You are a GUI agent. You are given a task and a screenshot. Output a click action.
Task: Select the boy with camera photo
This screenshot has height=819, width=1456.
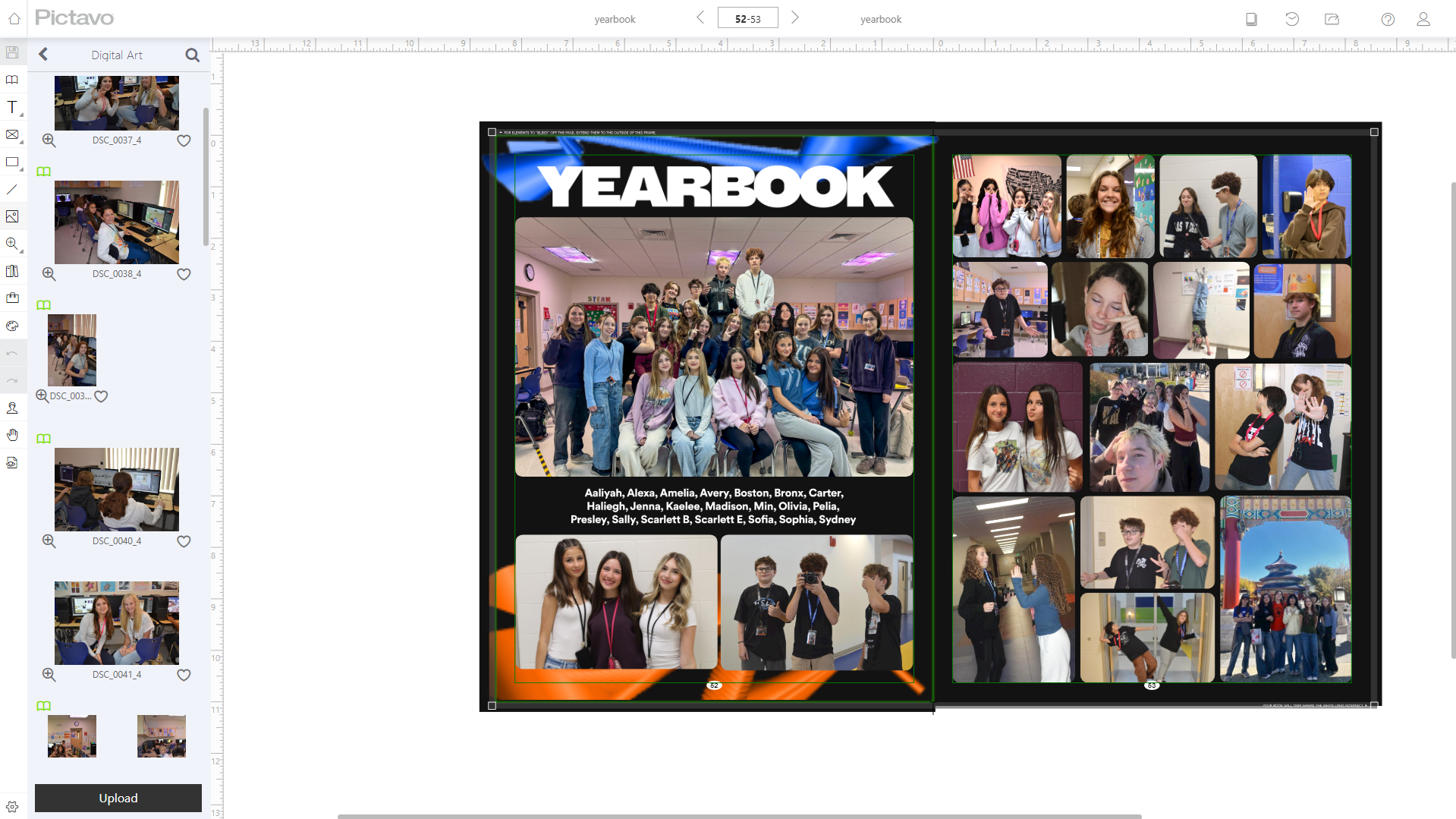pyautogui.click(x=816, y=602)
